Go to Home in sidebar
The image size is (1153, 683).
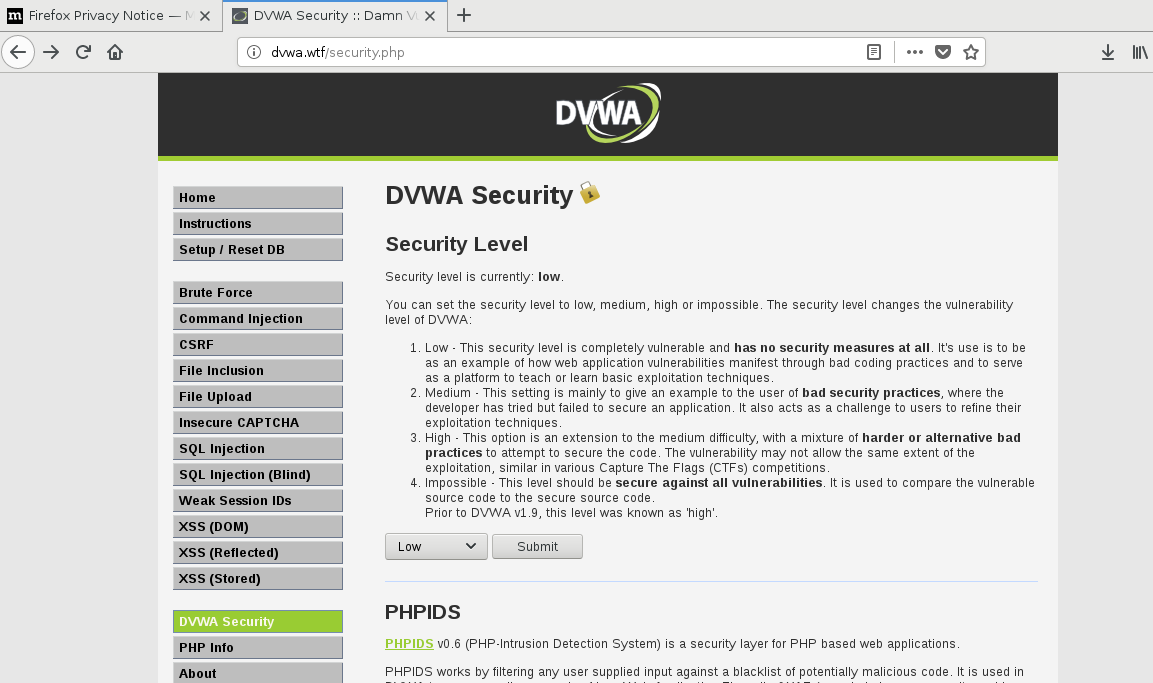click(x=258, y=198)
